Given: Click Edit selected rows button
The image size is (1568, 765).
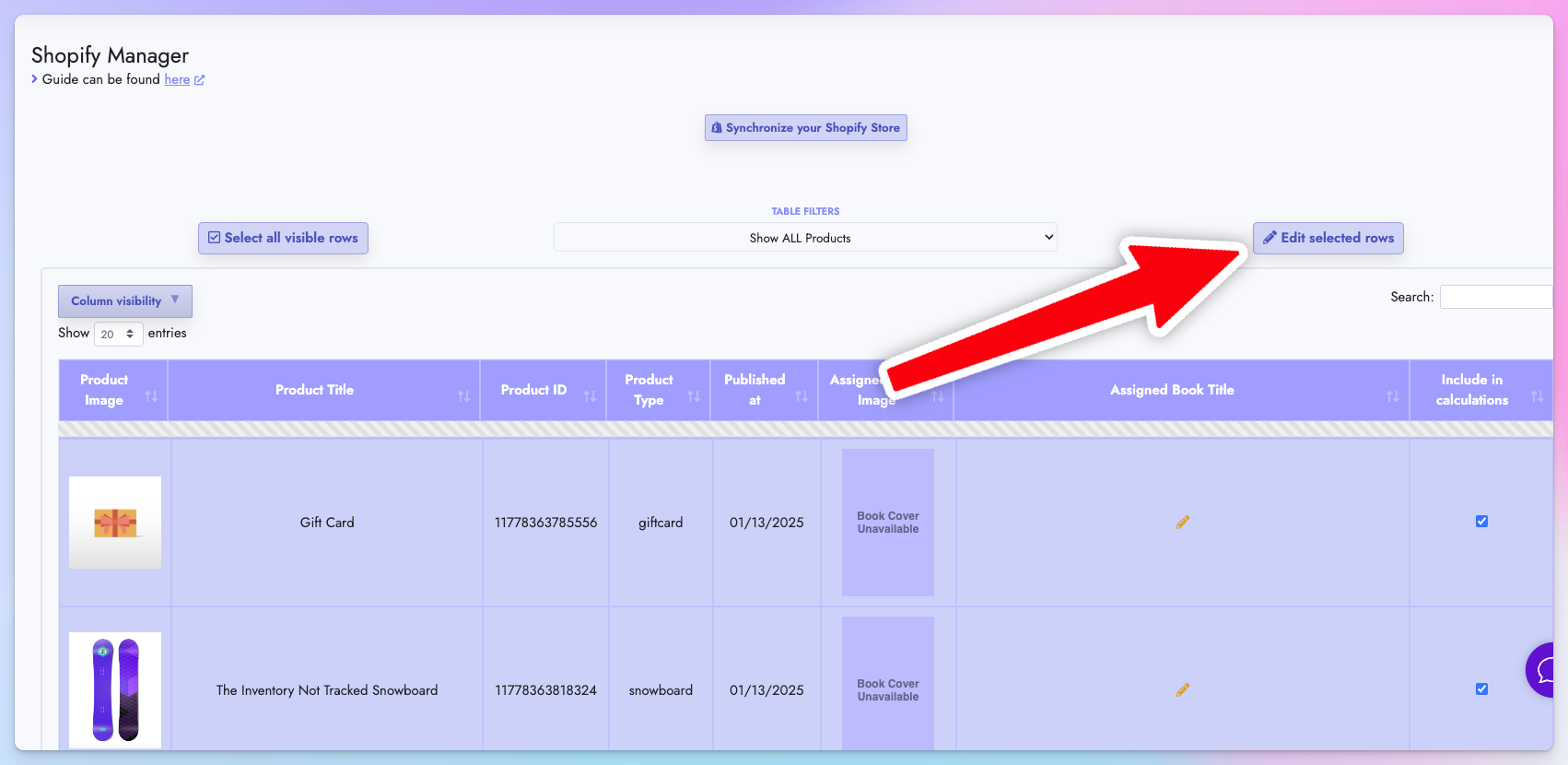Looking at the screenshot, I should (x=1328, y=238).
